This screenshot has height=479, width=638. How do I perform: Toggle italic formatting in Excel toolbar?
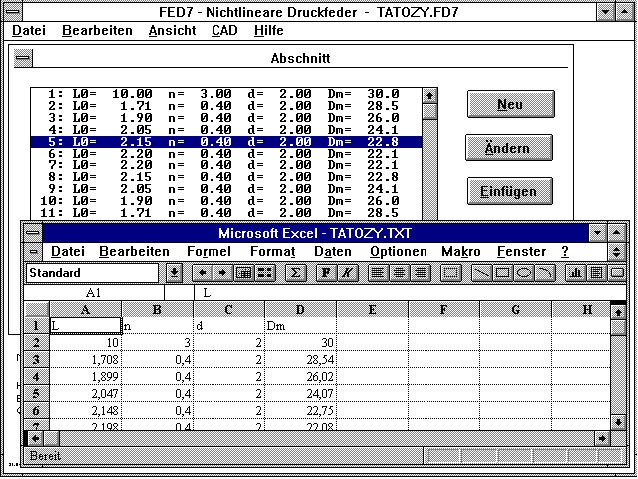346,272
